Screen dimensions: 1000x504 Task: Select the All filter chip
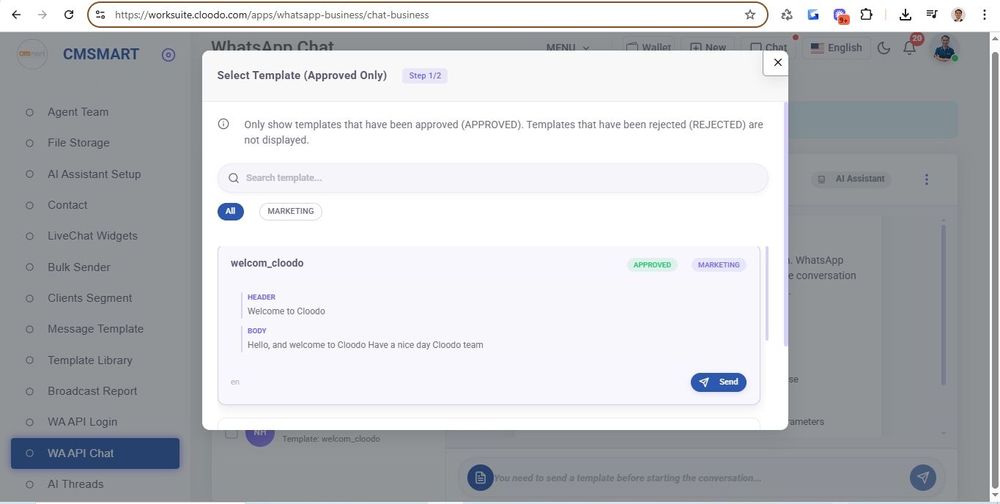coord(230,211)
